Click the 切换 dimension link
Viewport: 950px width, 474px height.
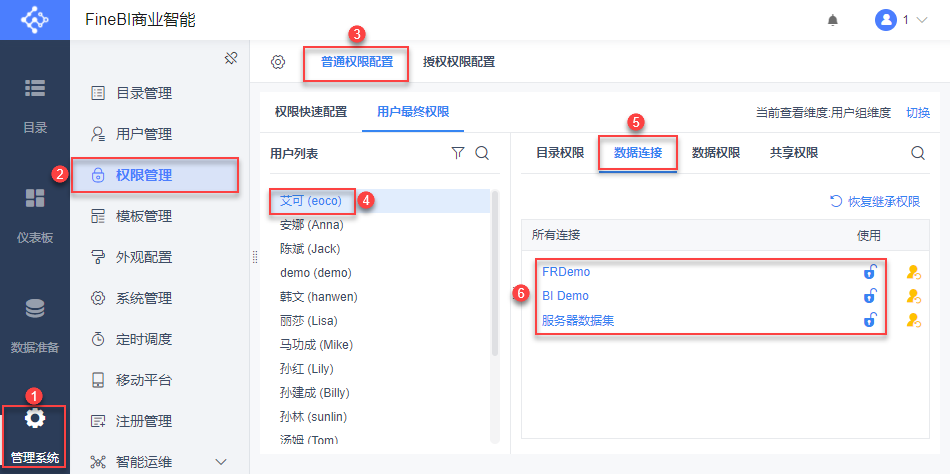click(x=917, y=112)
